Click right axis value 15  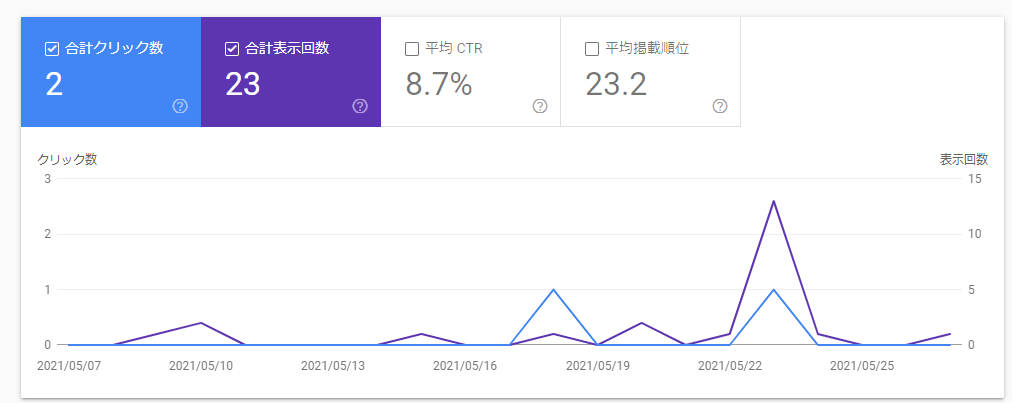tap(975, 178)
